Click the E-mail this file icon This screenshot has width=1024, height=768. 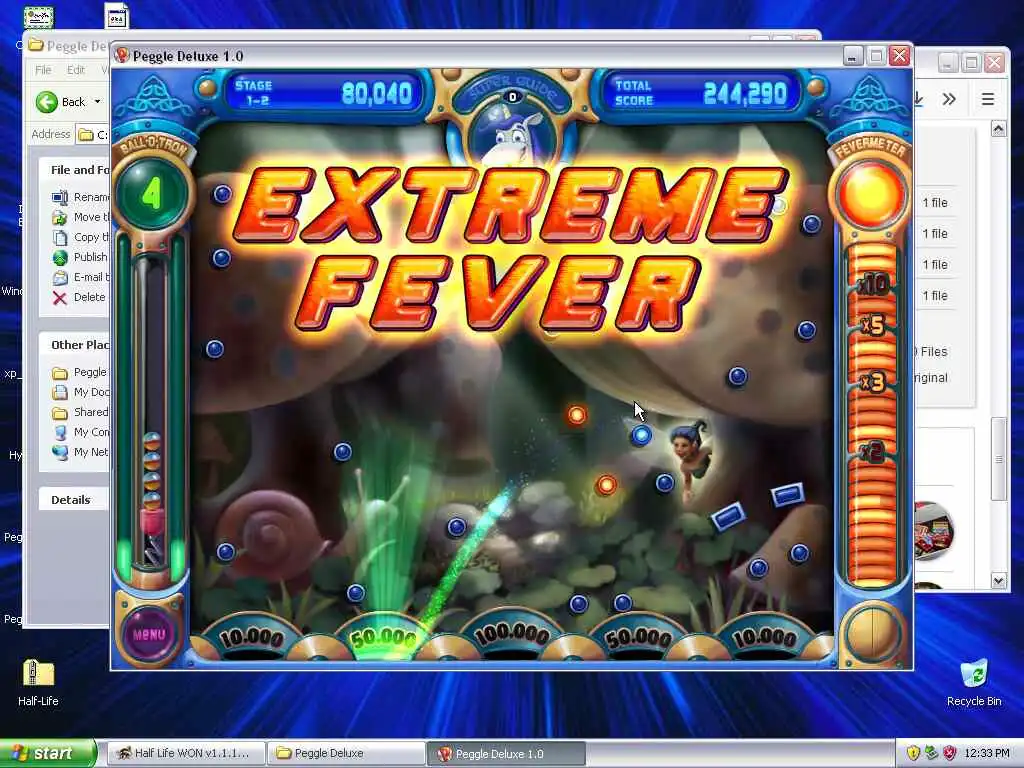click(x=60, y=278)
